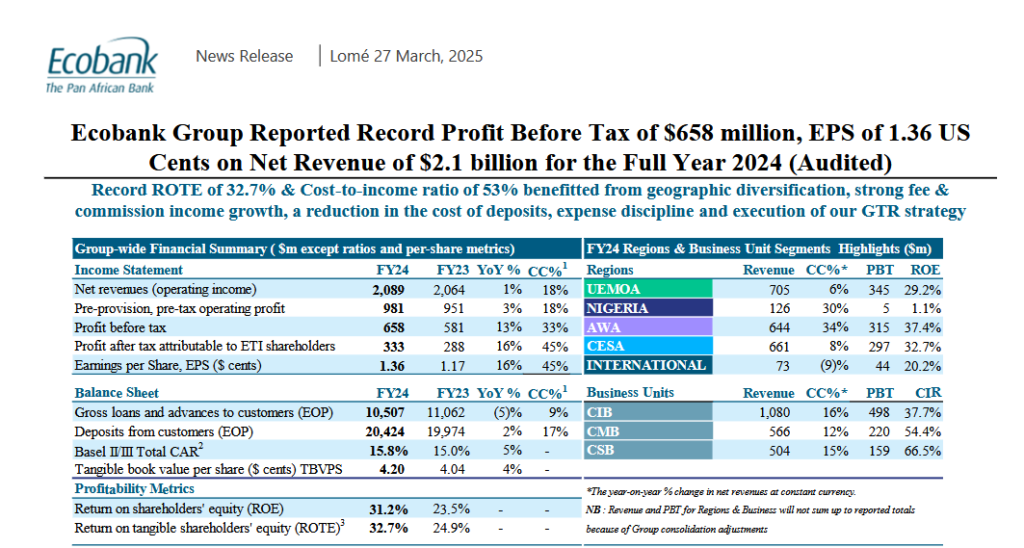Click the FY23 net revenues value 2,064

449,289
